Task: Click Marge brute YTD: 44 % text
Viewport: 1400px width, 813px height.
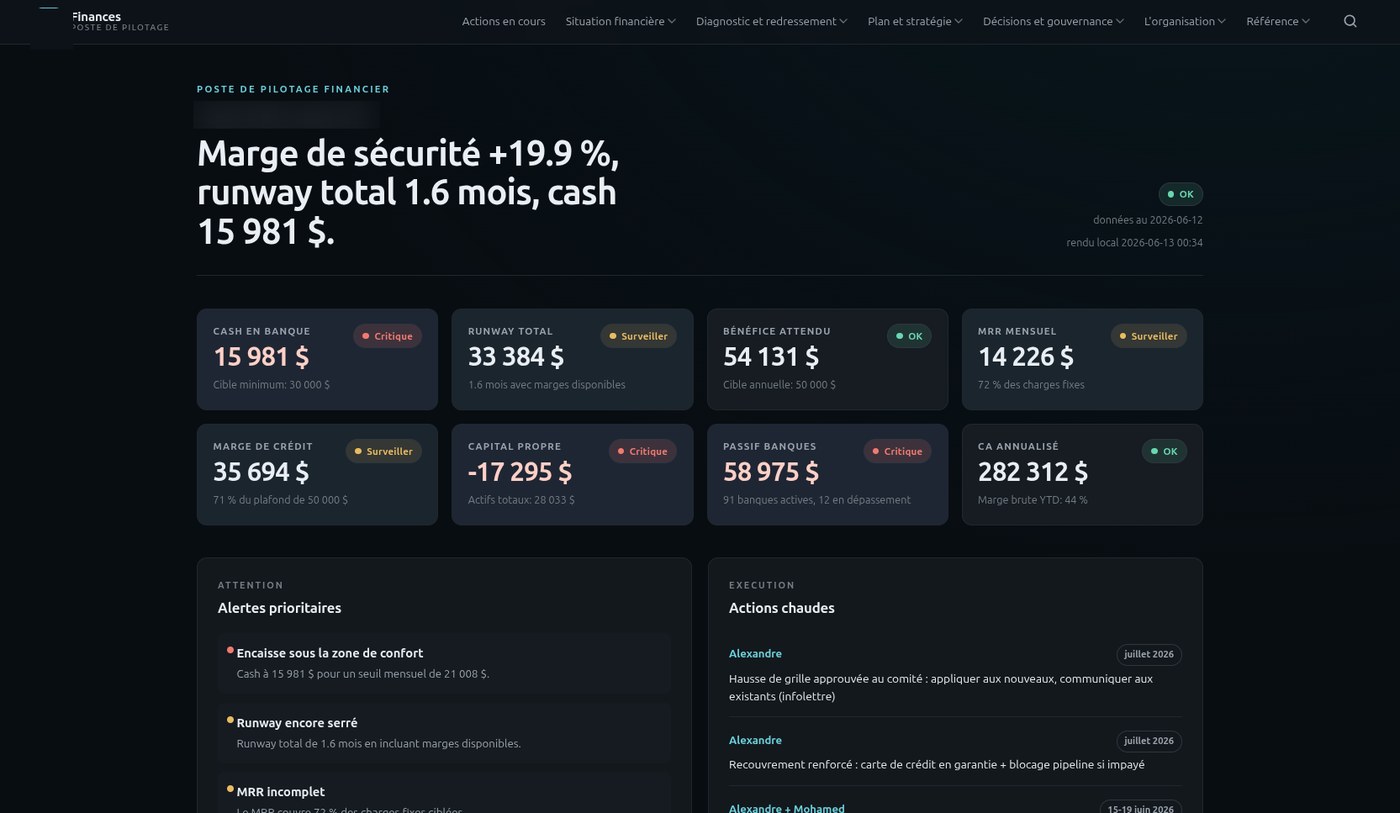Action: (x=1032, y=500)
